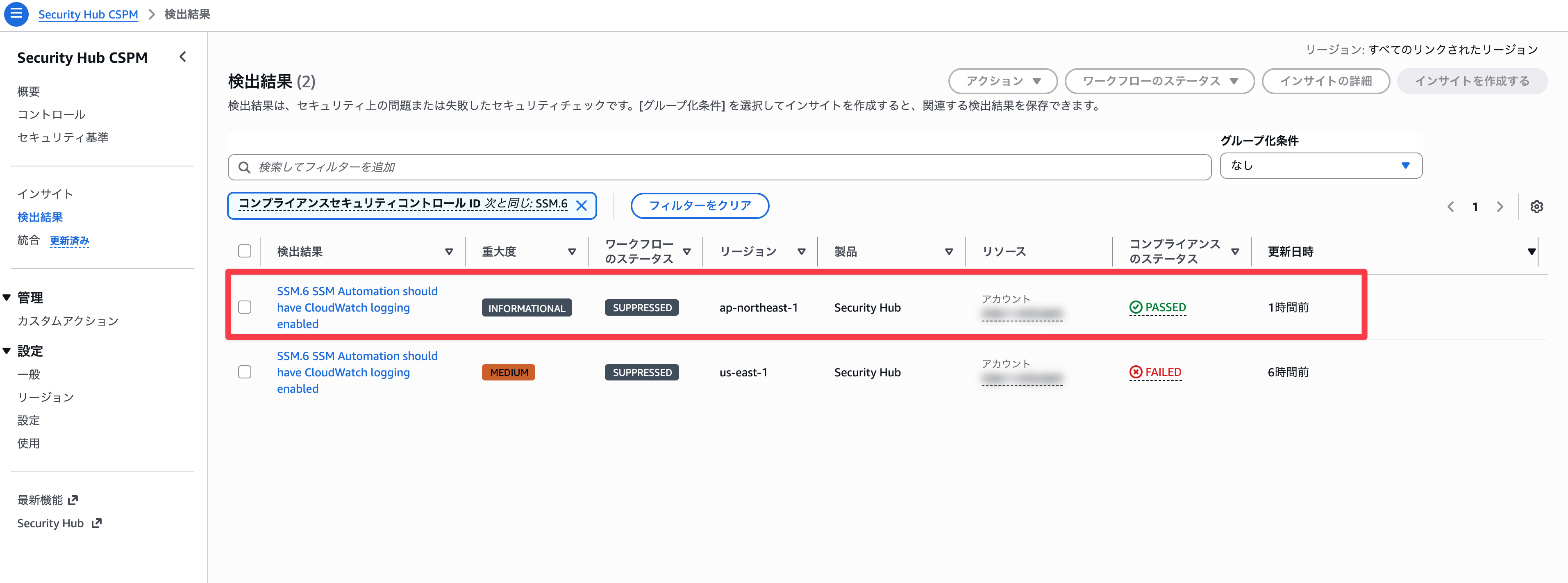Open the PASSED SSM.6 finding title link
This screenshot has width=1568, height=583.
pos(357,307)
